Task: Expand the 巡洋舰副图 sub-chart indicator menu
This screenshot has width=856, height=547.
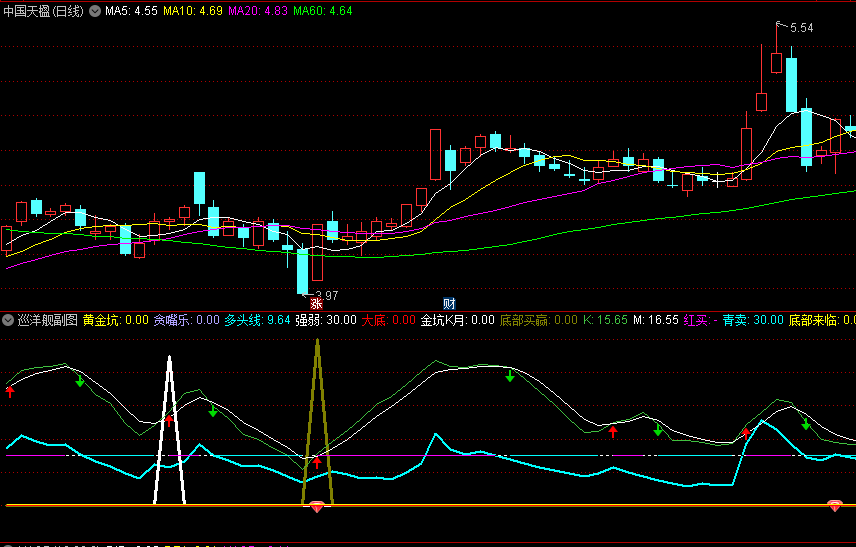Action: coord(9,321)
